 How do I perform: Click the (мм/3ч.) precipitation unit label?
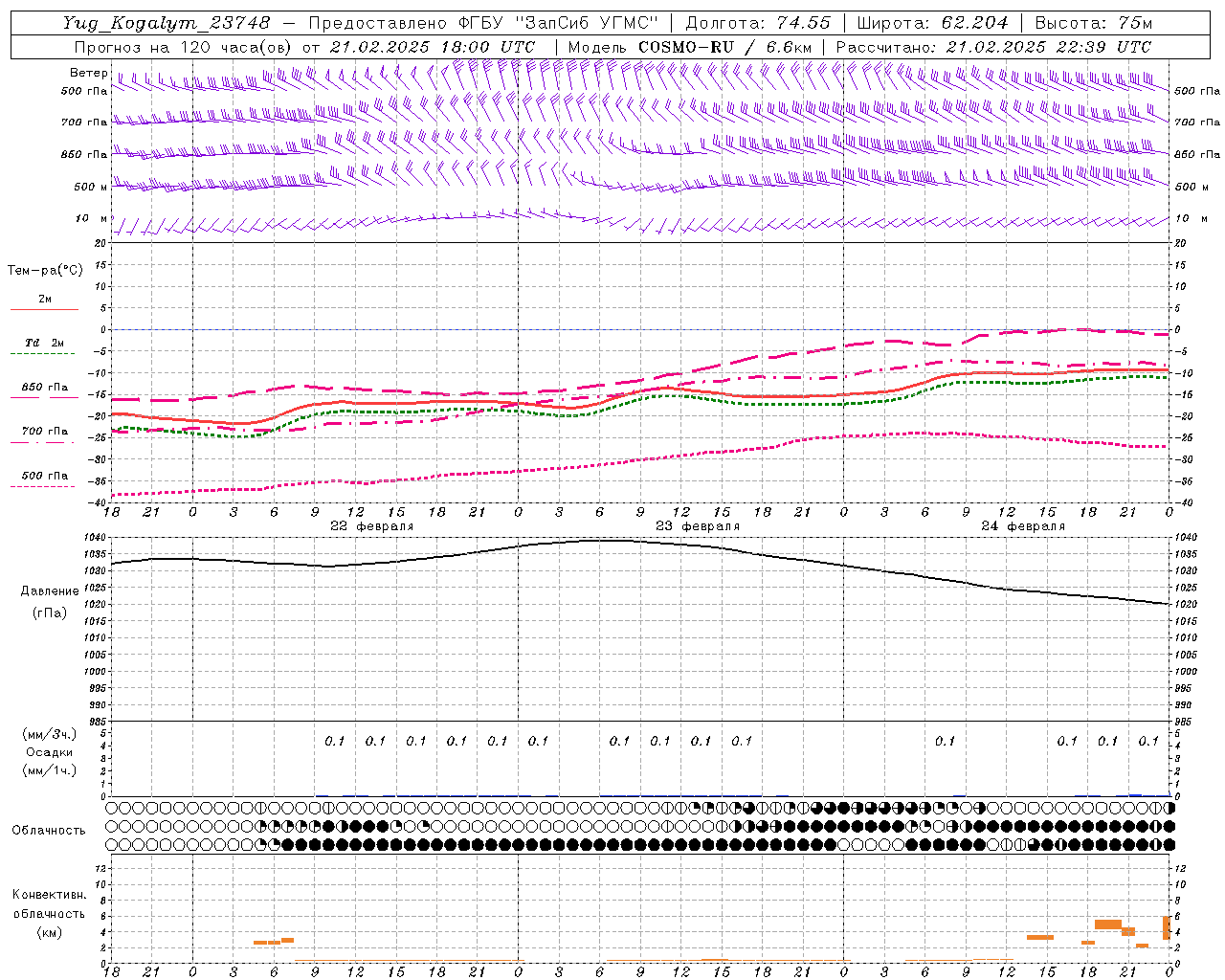(50, 734)
